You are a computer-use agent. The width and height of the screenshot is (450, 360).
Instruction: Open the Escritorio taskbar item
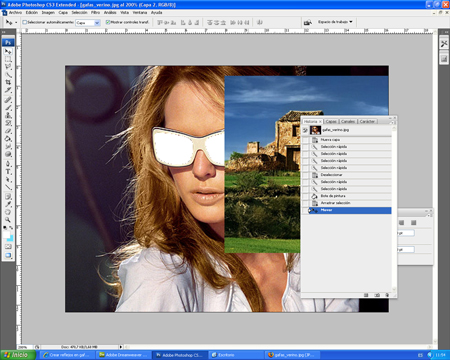pos(237,355)
